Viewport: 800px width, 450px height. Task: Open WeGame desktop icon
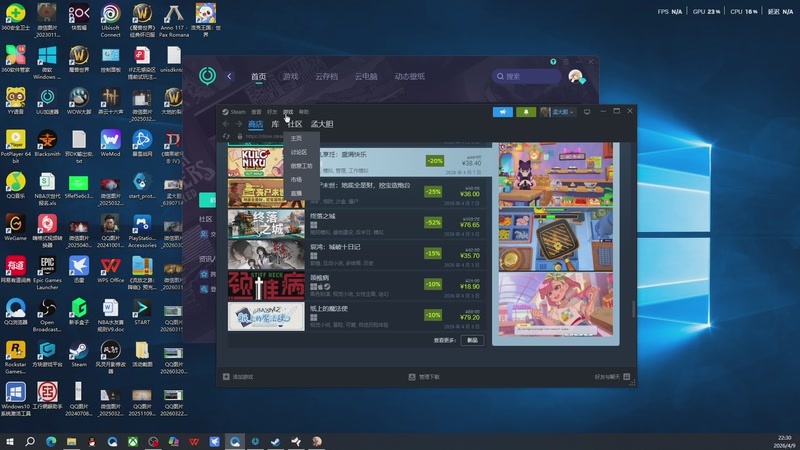coord(15,228)
